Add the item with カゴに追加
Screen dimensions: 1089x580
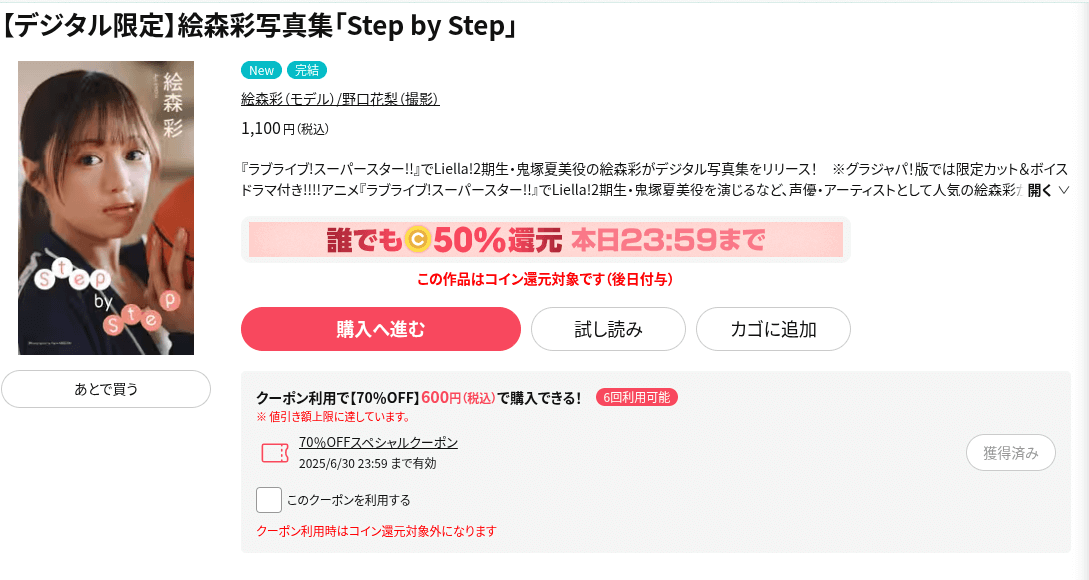click(x=773, y=329)
